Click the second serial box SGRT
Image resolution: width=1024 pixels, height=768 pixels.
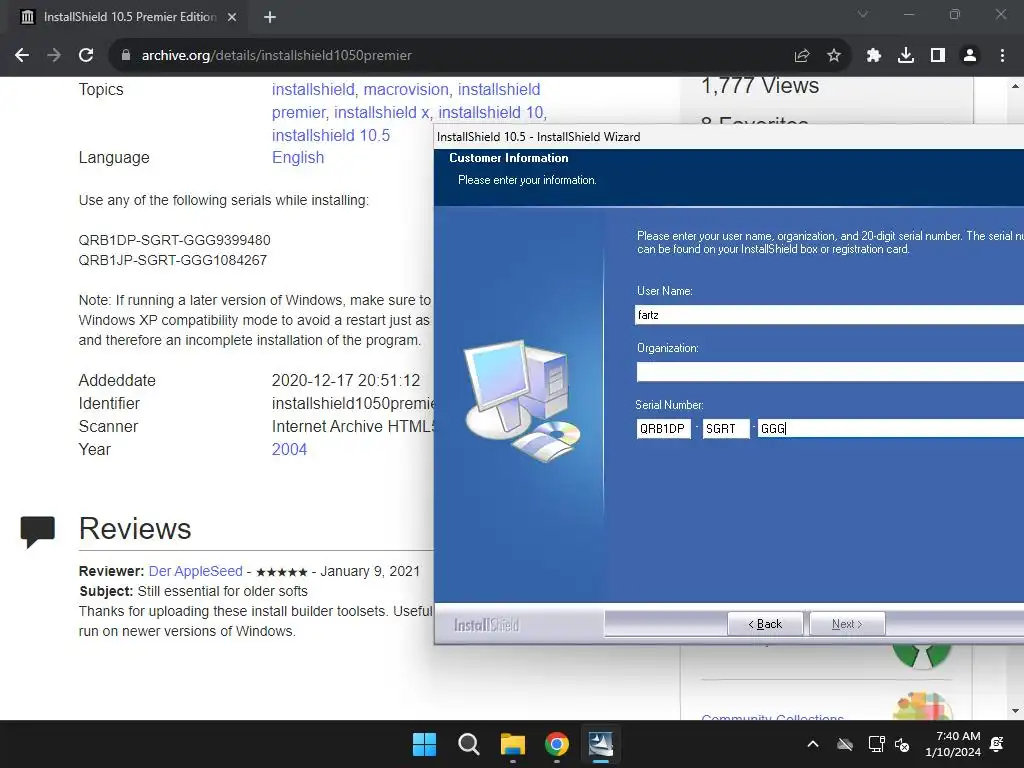pos(726,428)
